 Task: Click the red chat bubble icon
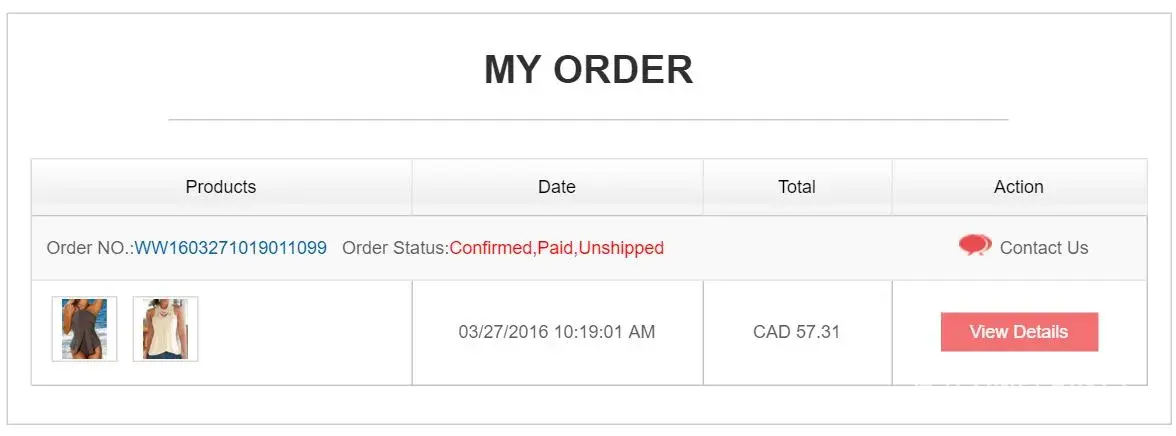click(x=974, y=245)
